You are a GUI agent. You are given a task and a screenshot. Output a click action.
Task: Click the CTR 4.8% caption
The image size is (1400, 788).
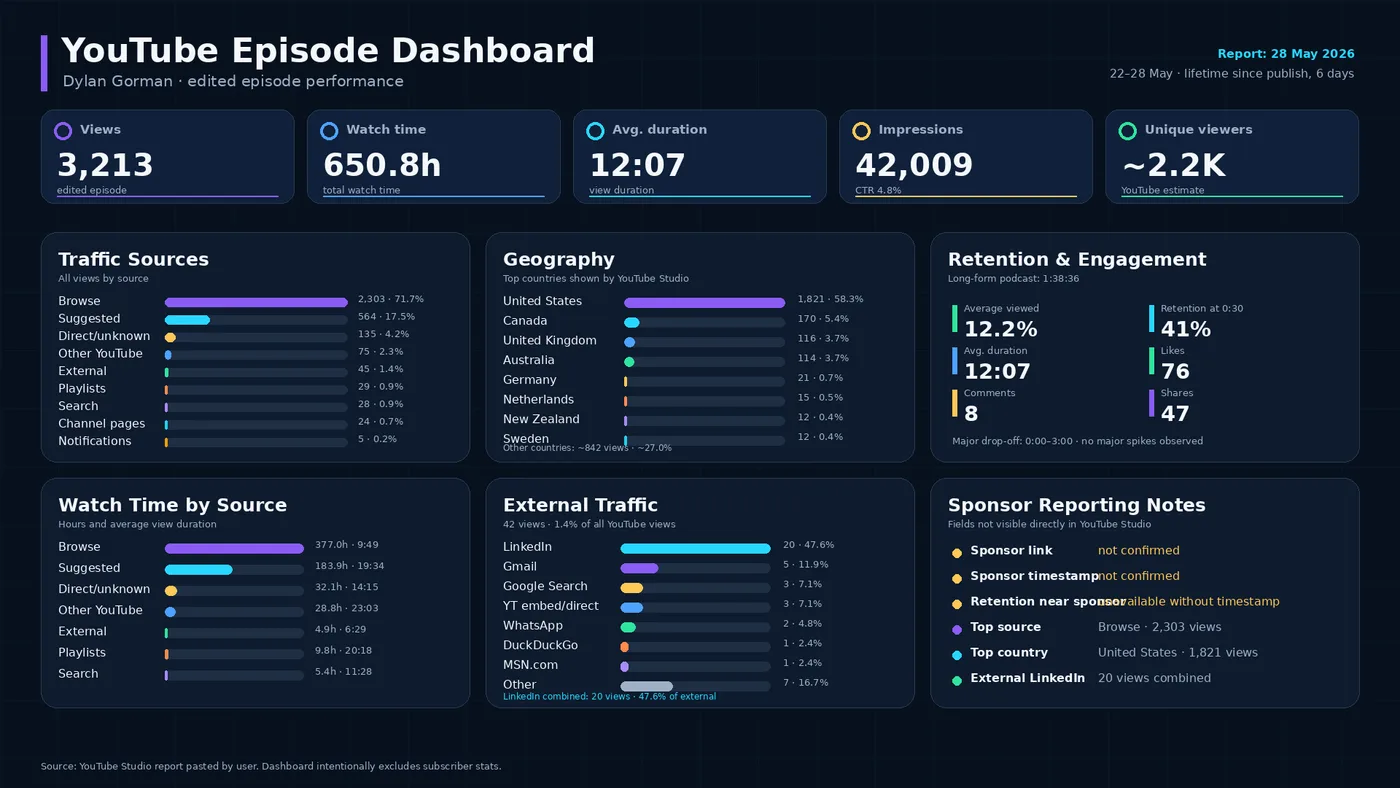(878, 190)
